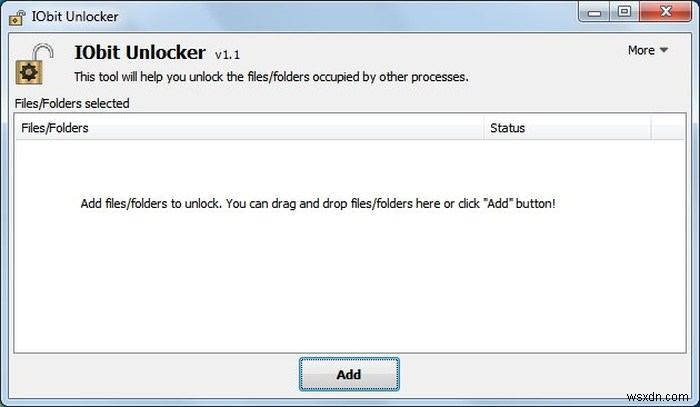Click the drag-and-drop hint text in the list
This screenshot has height=407, width=700.
317,203
